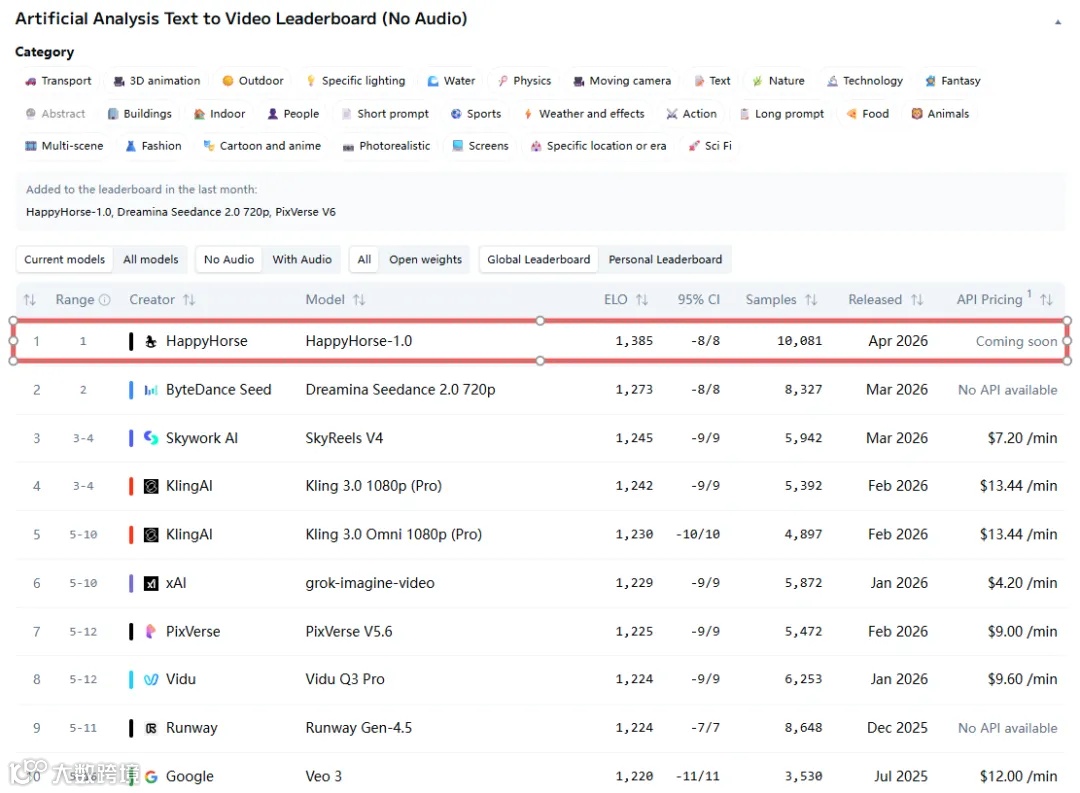Select the Specific lighting category chip
1080x793 pixels.
click(x=355, y=81)
